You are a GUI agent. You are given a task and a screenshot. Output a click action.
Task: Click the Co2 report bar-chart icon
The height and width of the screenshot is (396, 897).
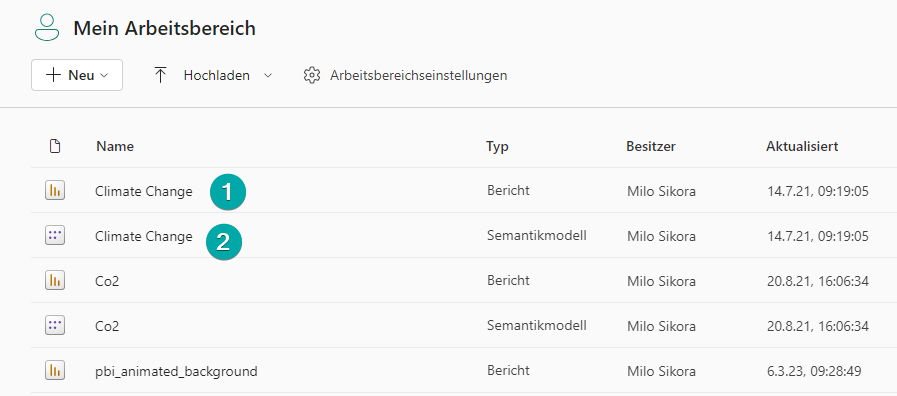55,280
